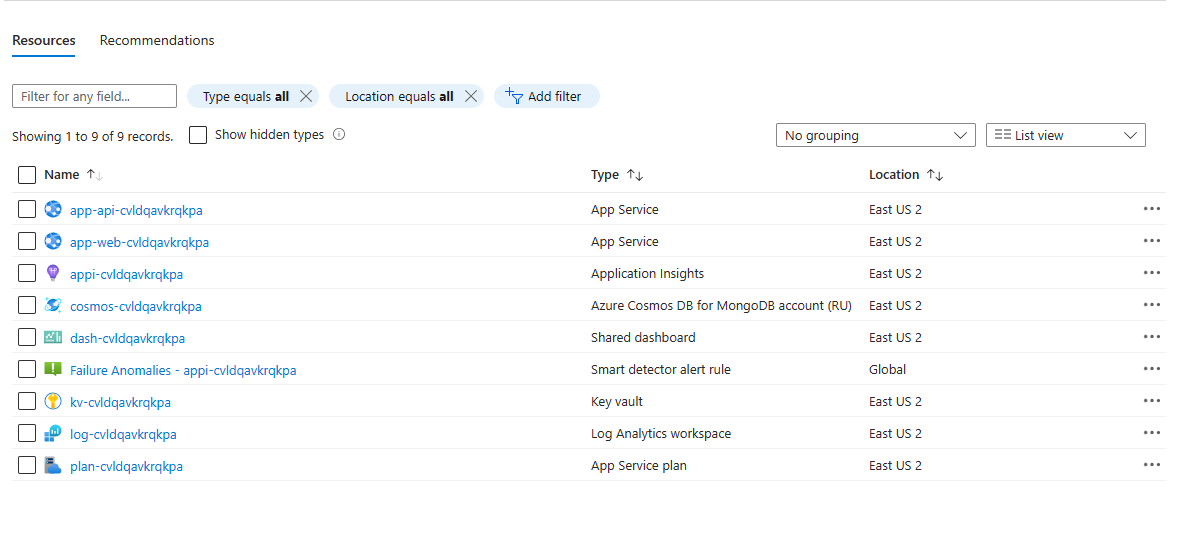Click the App Service icon for app-api-cvldqavkrqkpa
Image resolution: width=1184 pixels, height=555 pixels.
click(x=53, y=209)
